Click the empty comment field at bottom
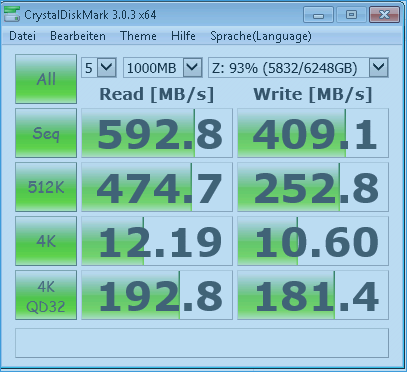407x372 pixels. [x=202, y=343]
